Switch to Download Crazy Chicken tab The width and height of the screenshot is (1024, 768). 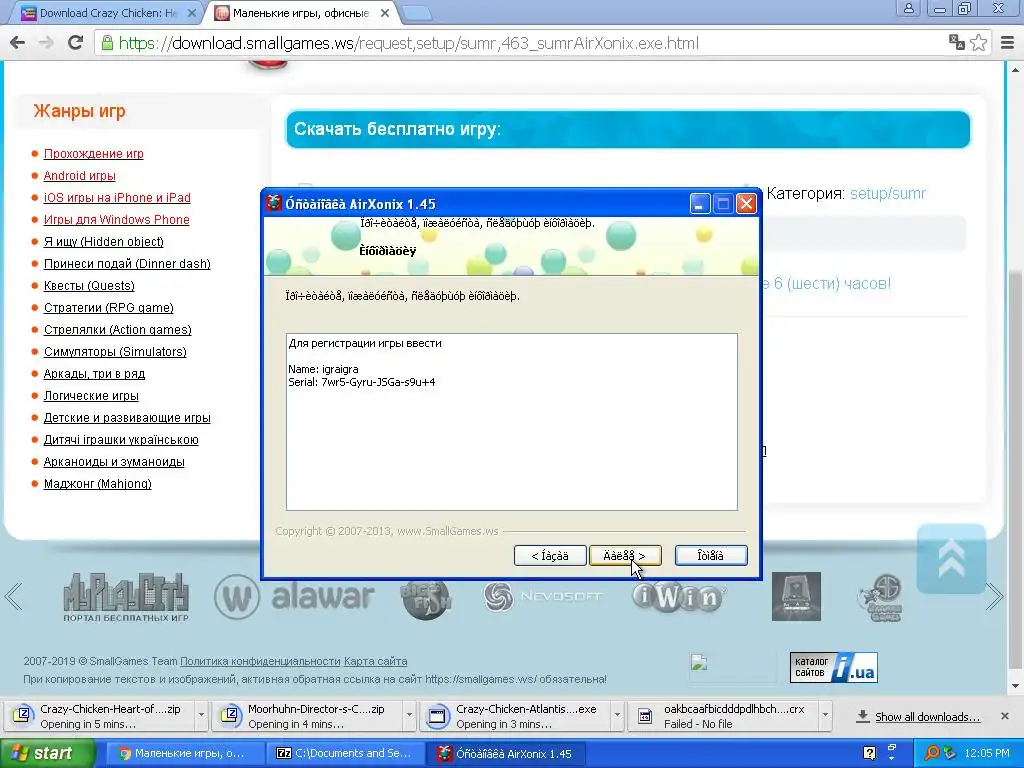[x=108, y=13]
